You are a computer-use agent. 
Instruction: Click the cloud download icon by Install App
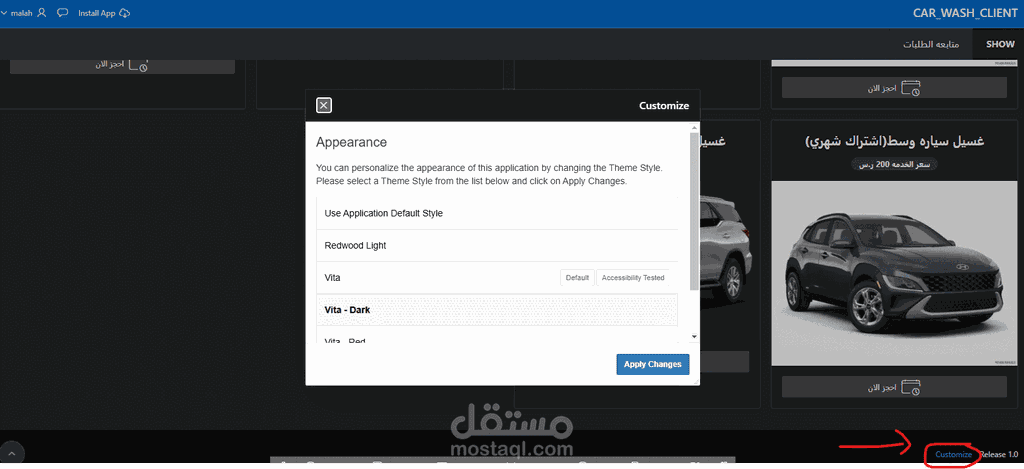[x=124, y=13]
